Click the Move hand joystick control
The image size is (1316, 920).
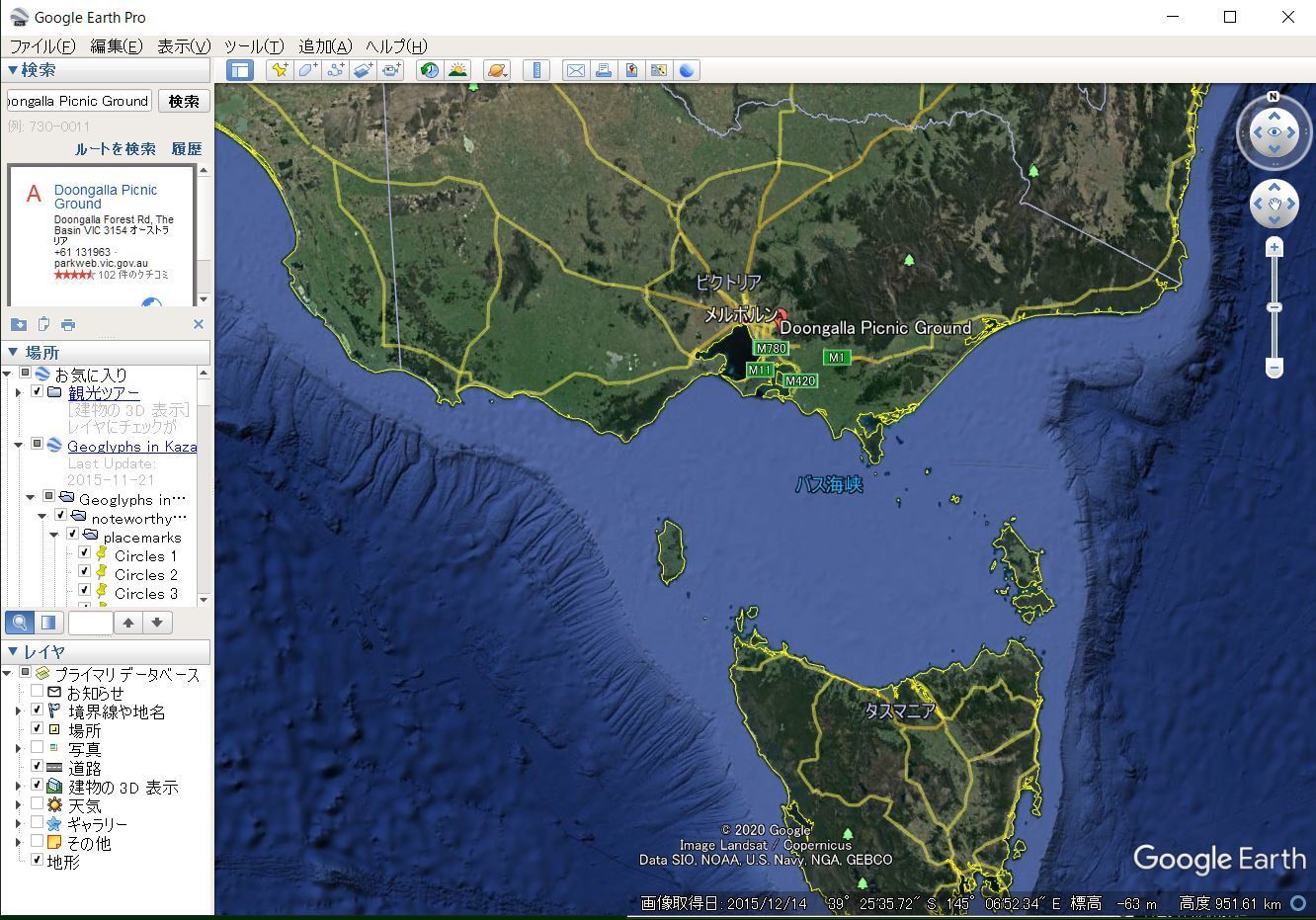tap(1274, 205)
